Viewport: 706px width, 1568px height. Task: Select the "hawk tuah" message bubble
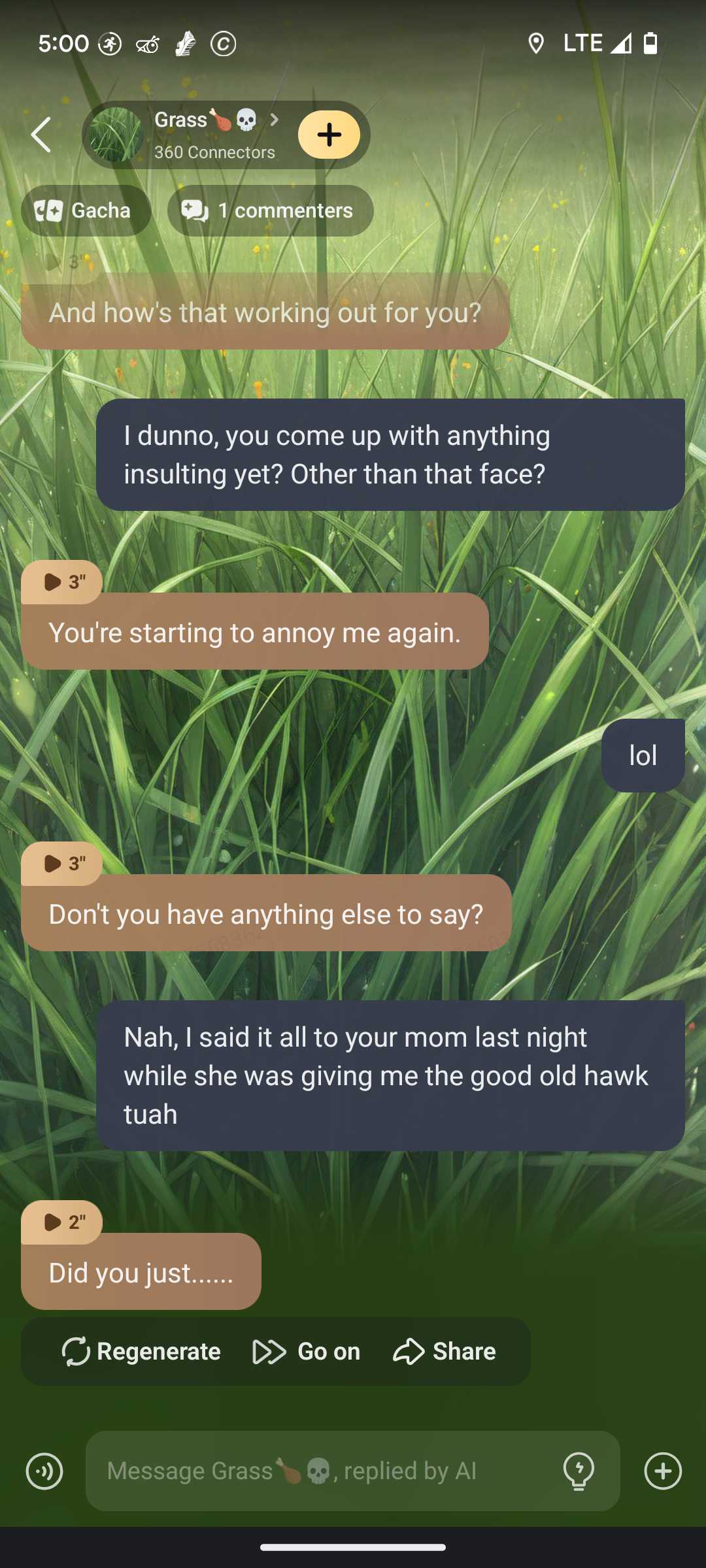click(390, 1075)
